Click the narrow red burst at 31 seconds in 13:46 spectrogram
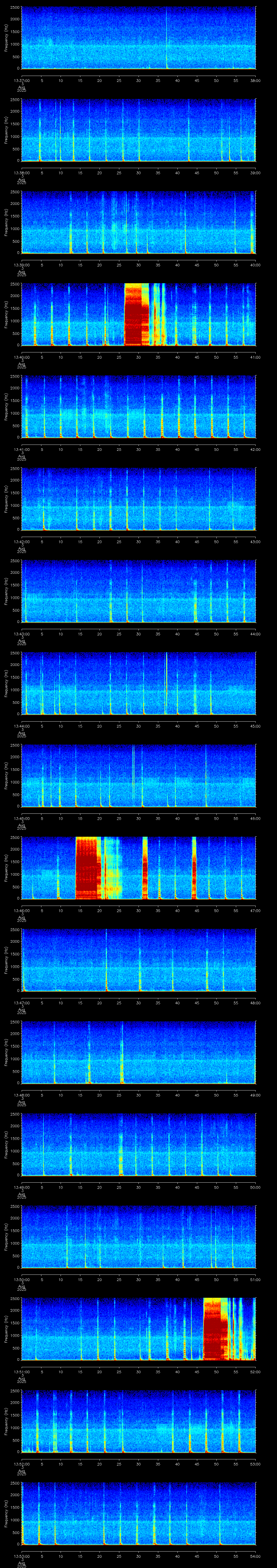 (x=145, y=868)
